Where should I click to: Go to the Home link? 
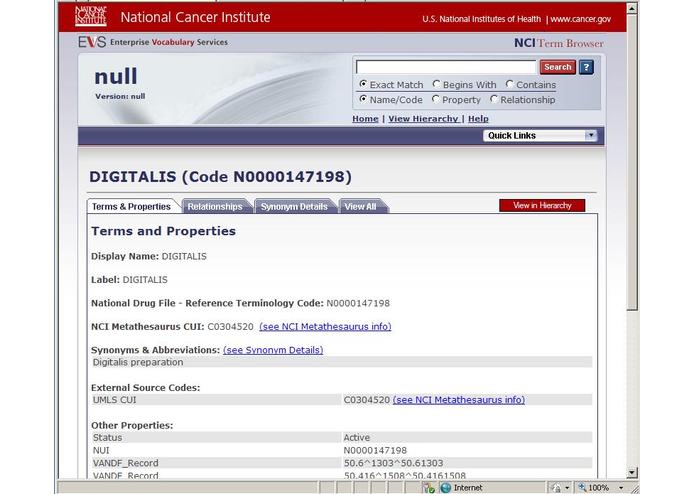tap(365, 119)
